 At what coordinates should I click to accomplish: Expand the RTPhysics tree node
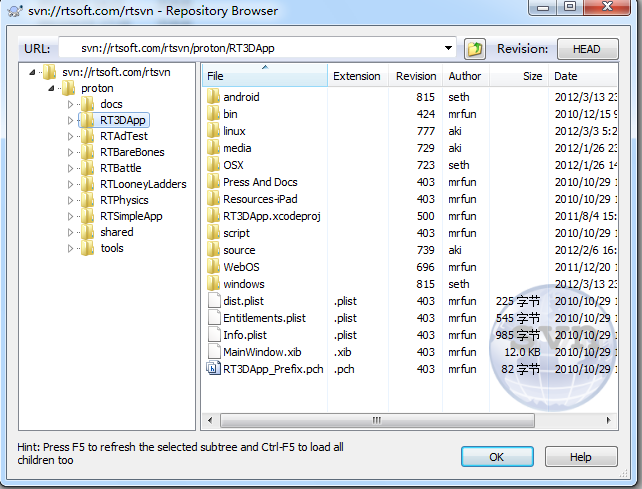pyautogui.click(x=70, y=200)
